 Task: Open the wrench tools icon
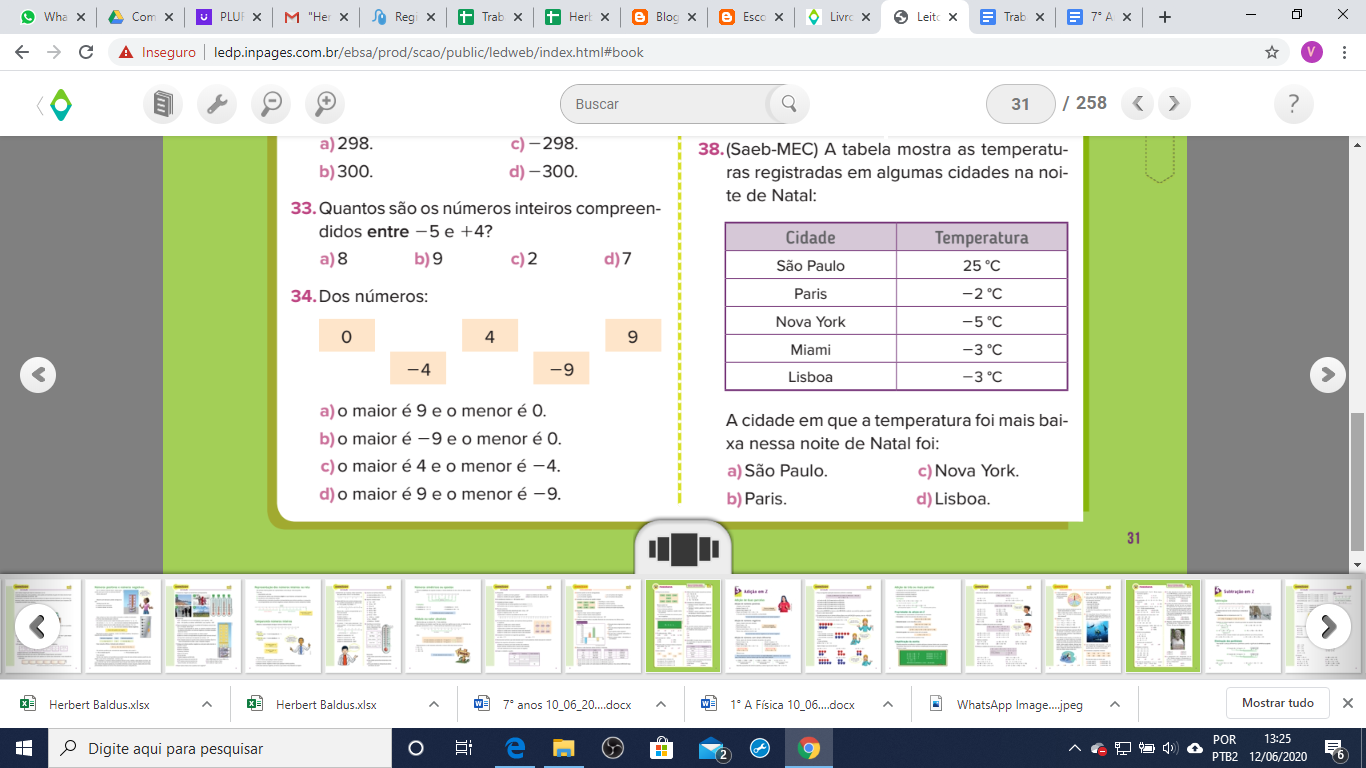[217, 103]
